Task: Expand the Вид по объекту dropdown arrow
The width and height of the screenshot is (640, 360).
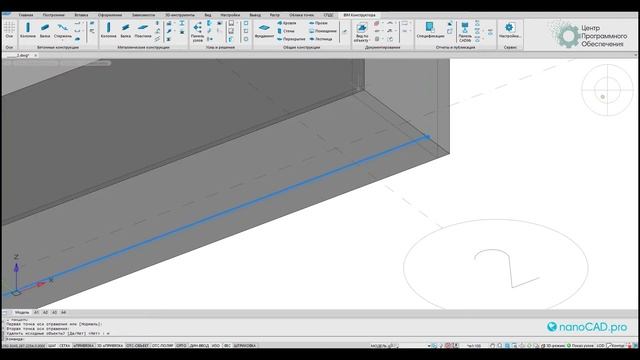Action: 369,40
